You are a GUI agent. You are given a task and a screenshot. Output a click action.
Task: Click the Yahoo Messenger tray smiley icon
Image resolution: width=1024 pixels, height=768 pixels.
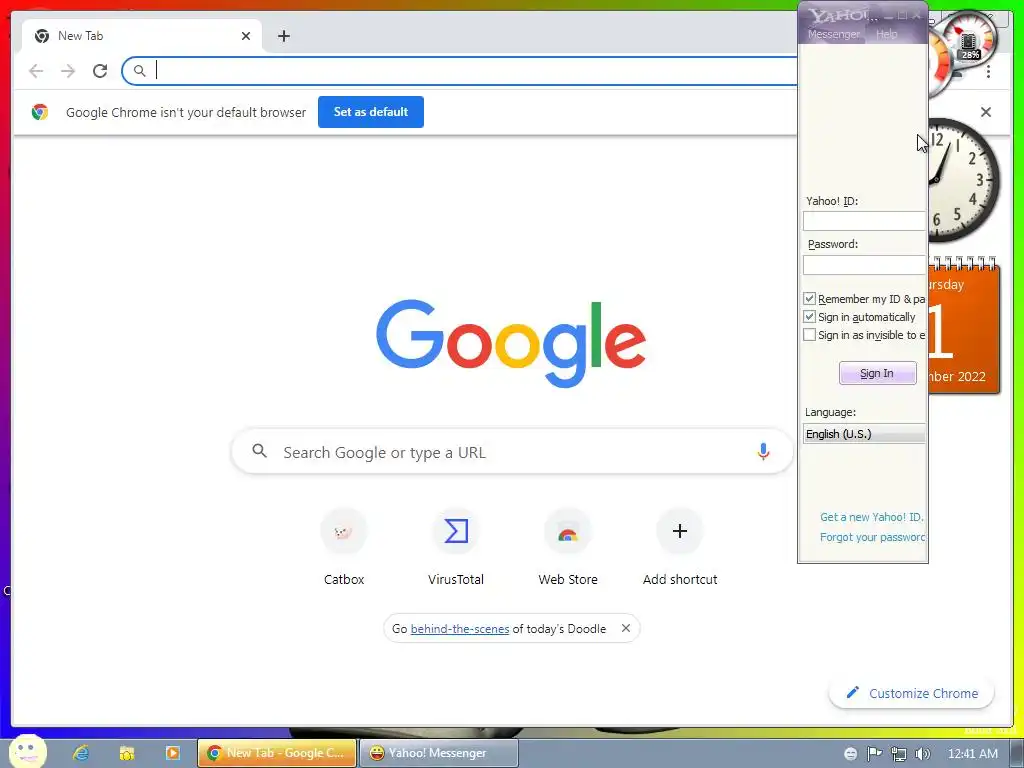click(850, 754)
